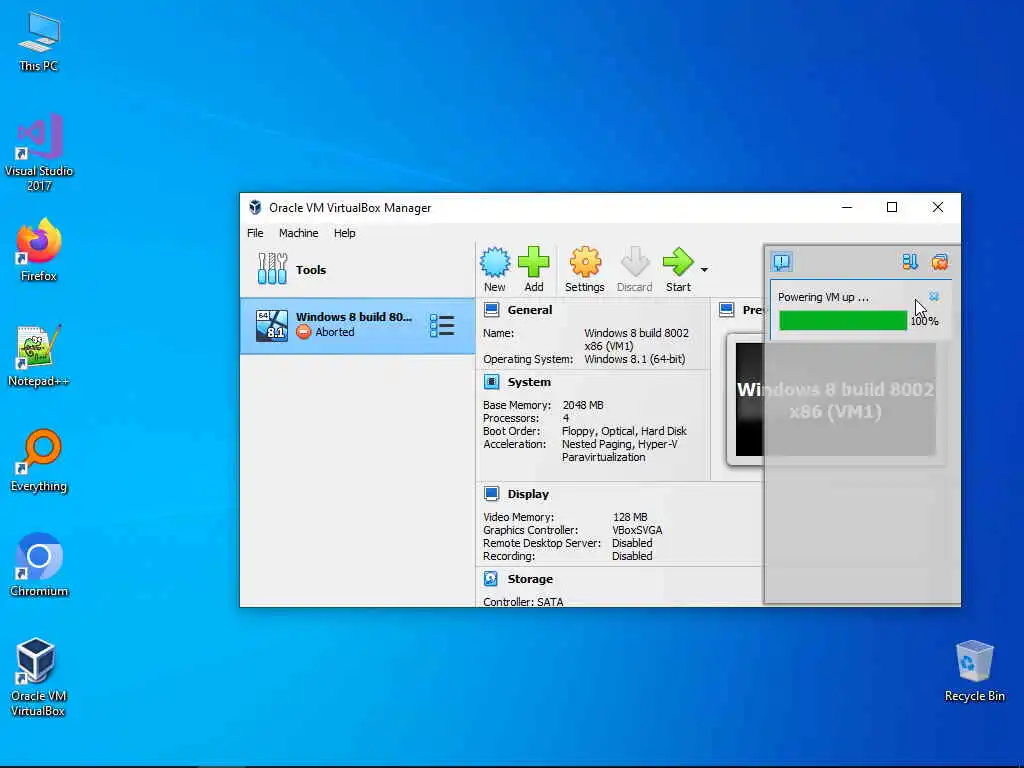
Task: Open the Help menu
Action: [x=344, y=233]
